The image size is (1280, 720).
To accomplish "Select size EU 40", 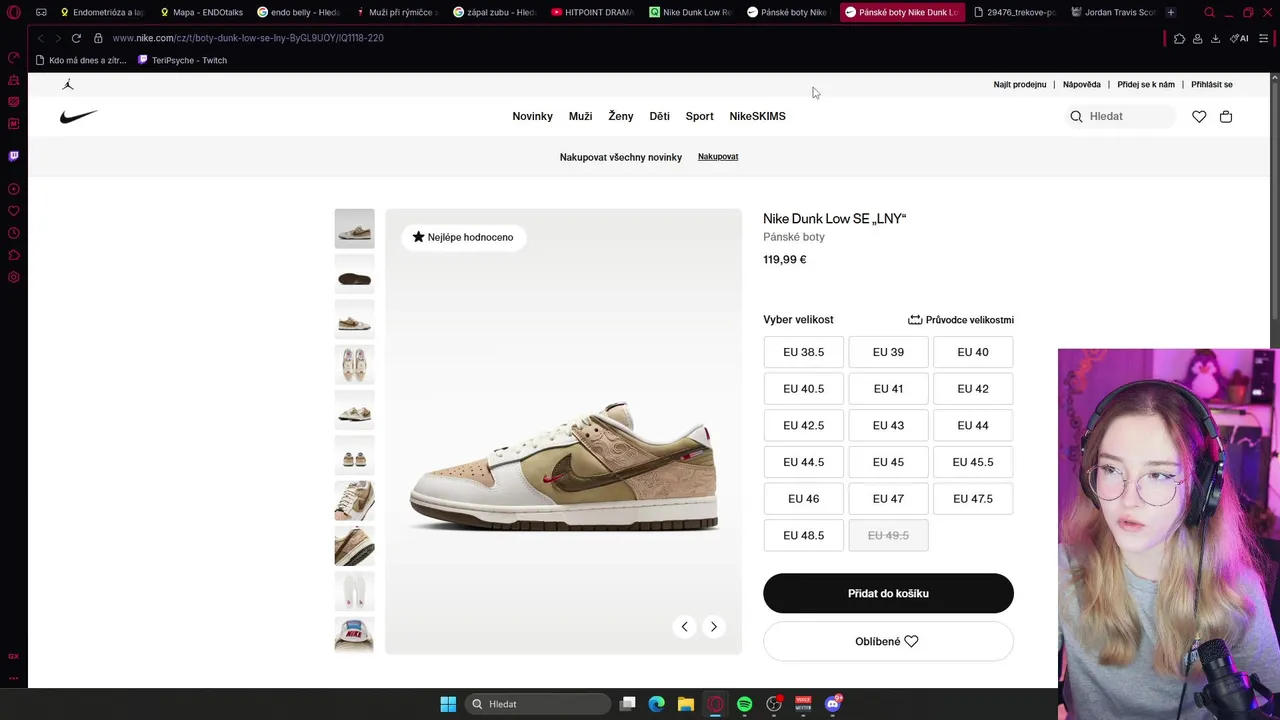I will coord(973,352).
